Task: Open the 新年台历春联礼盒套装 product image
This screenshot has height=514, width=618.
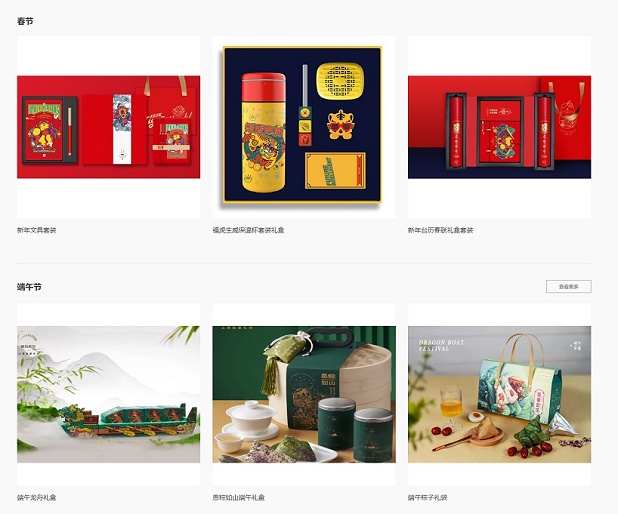Action: (x=499, y=127)
